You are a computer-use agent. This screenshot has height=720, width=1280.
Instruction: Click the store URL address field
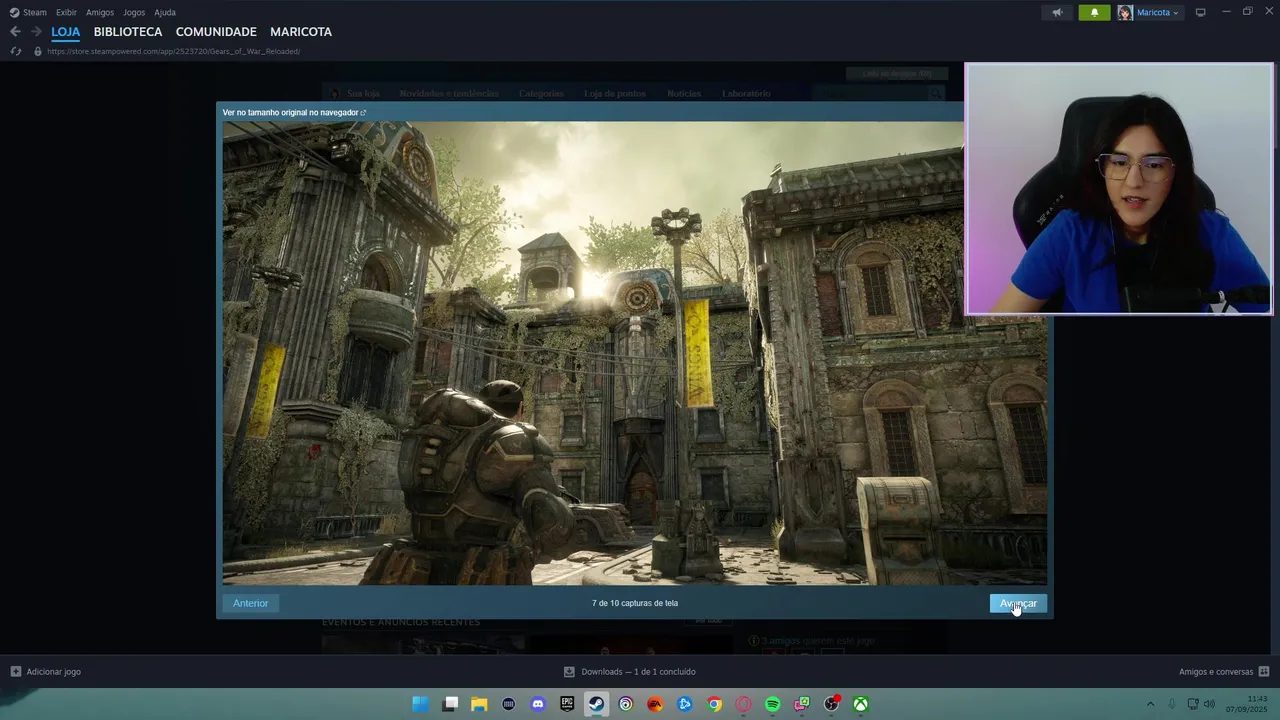pos(173,51)
